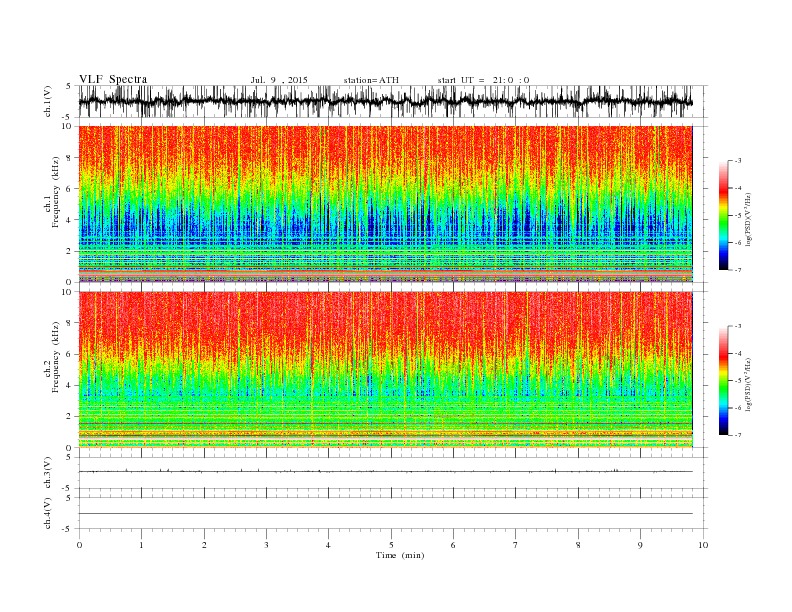Screen dimensions: 792x612
Task: Click the "1" tick on time axis
Action: pos(141,545)
